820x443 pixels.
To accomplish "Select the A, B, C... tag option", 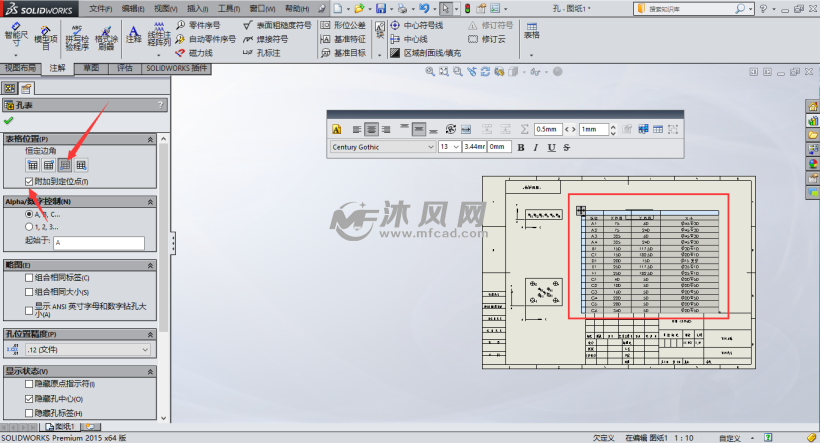I will click(29, 214).
